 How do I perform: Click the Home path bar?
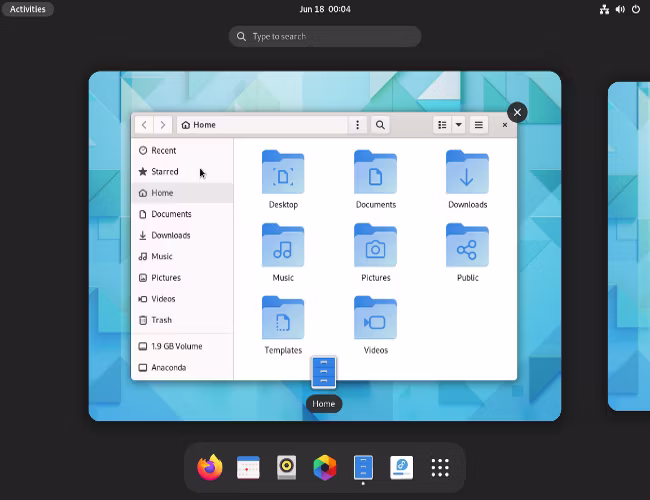(262, 125)
